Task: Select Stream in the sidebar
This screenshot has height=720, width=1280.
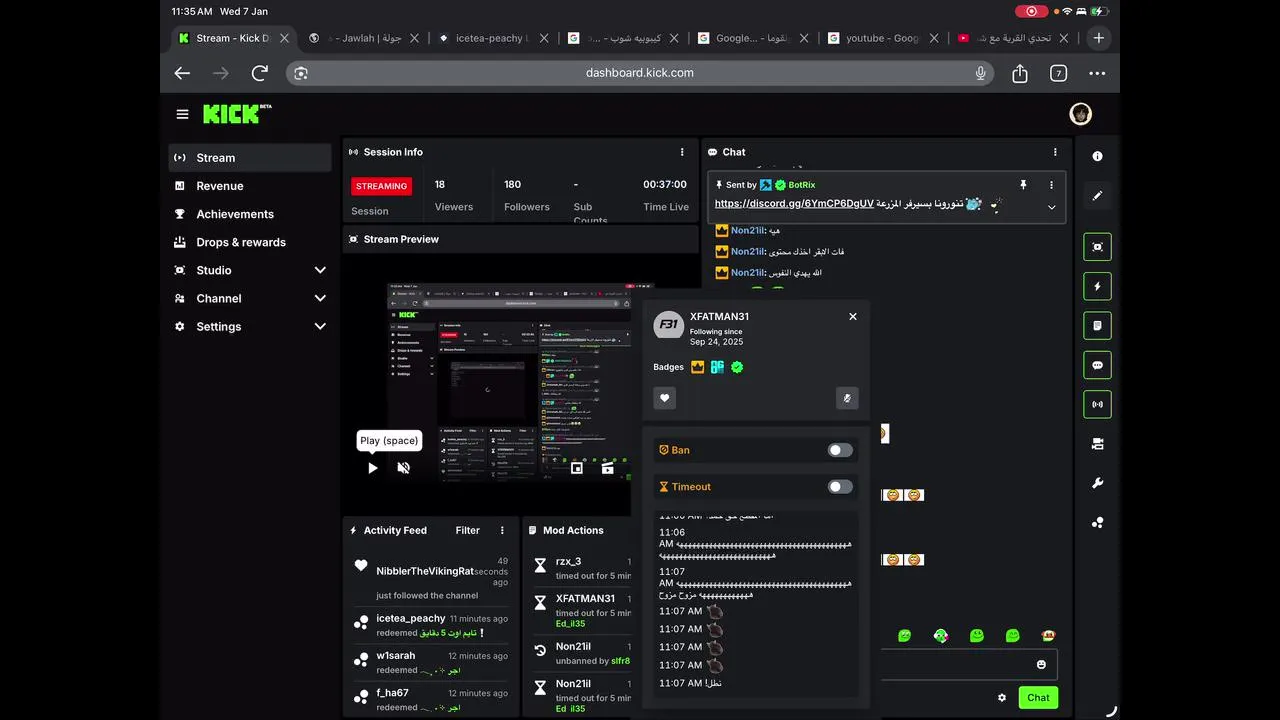Action: point(250,157)
